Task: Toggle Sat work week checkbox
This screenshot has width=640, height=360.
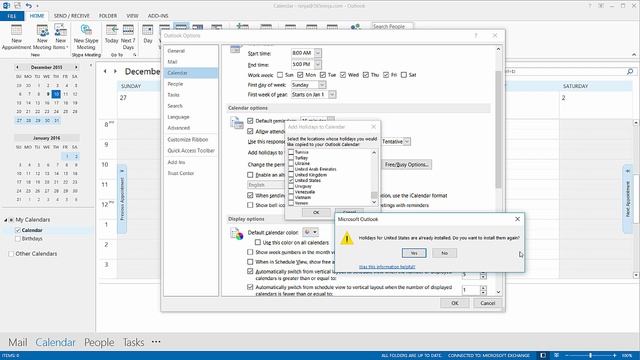Action: 404,75
